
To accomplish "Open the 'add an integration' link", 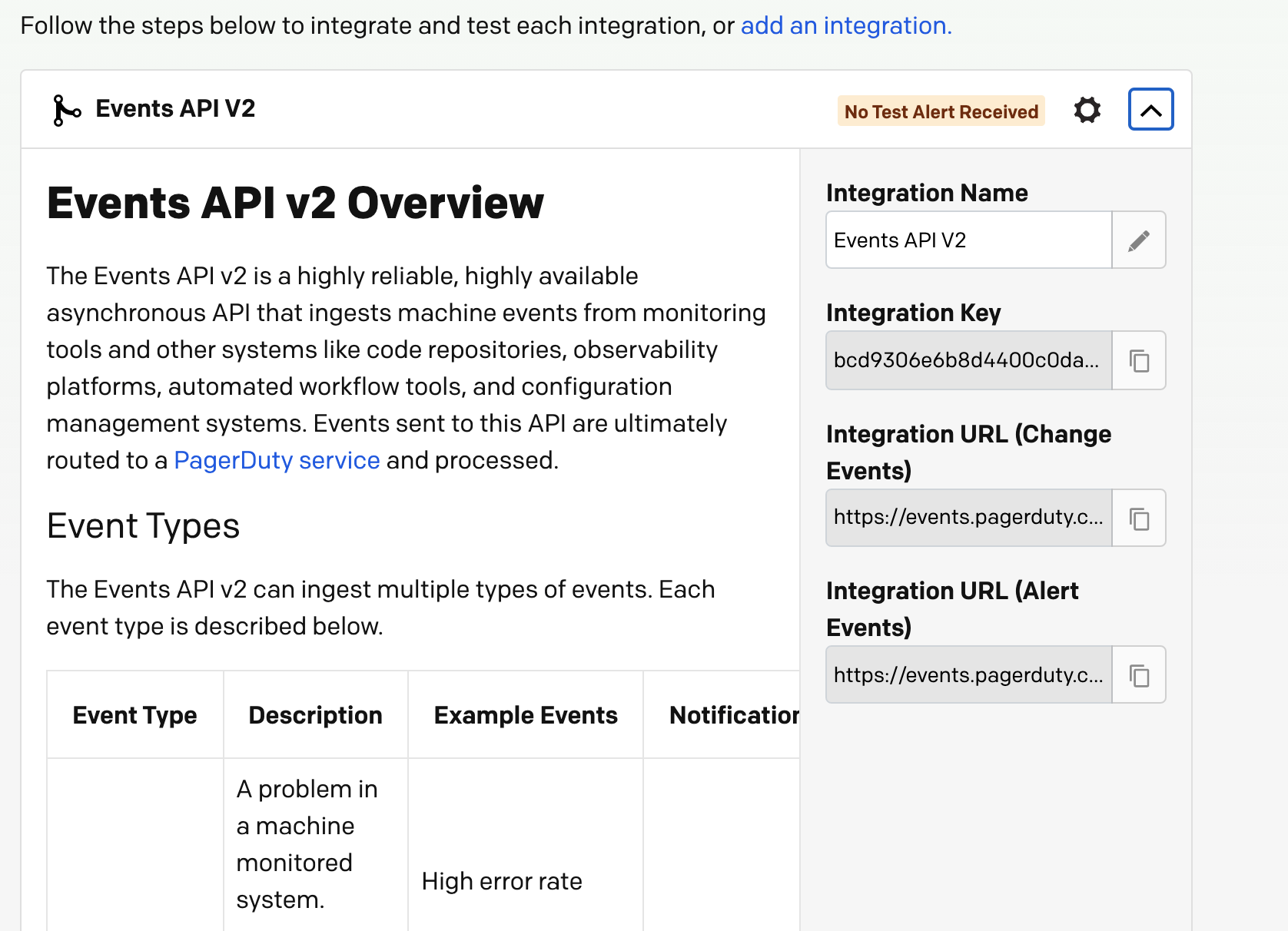I will coord(846,25).
